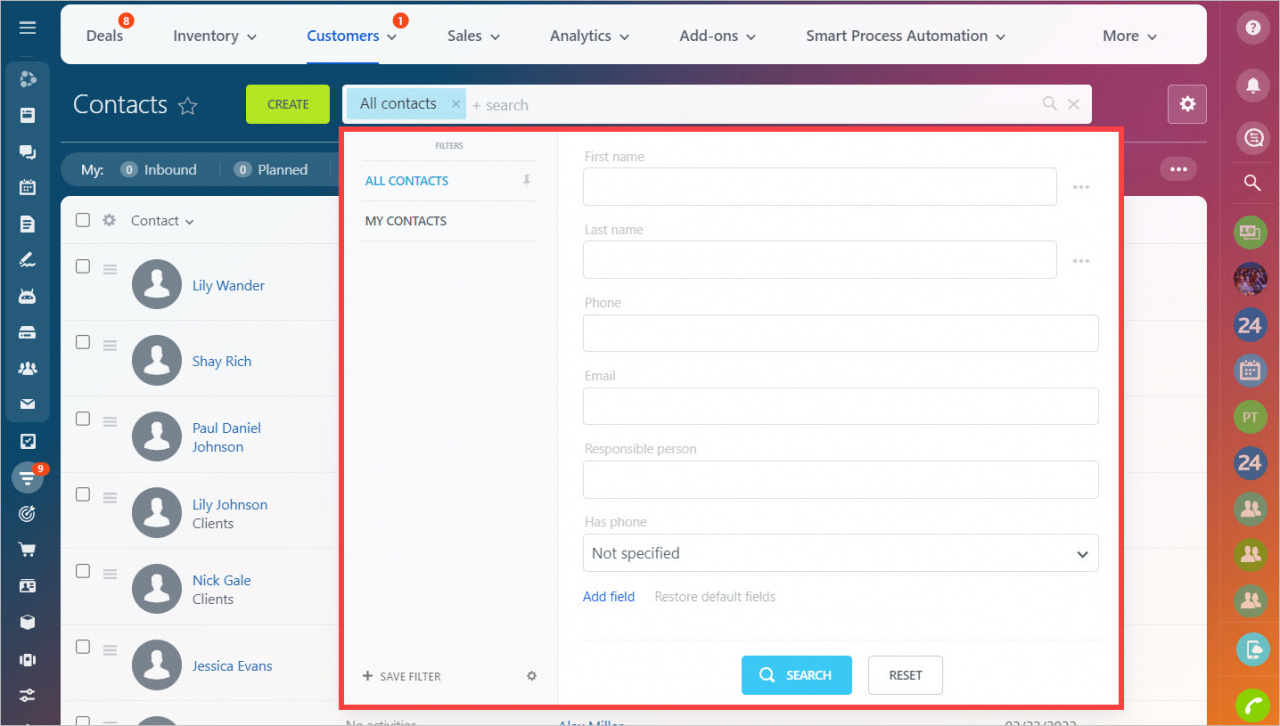Click SAVE FILTER
The image size is (1280, 726).
click(402, 676)
